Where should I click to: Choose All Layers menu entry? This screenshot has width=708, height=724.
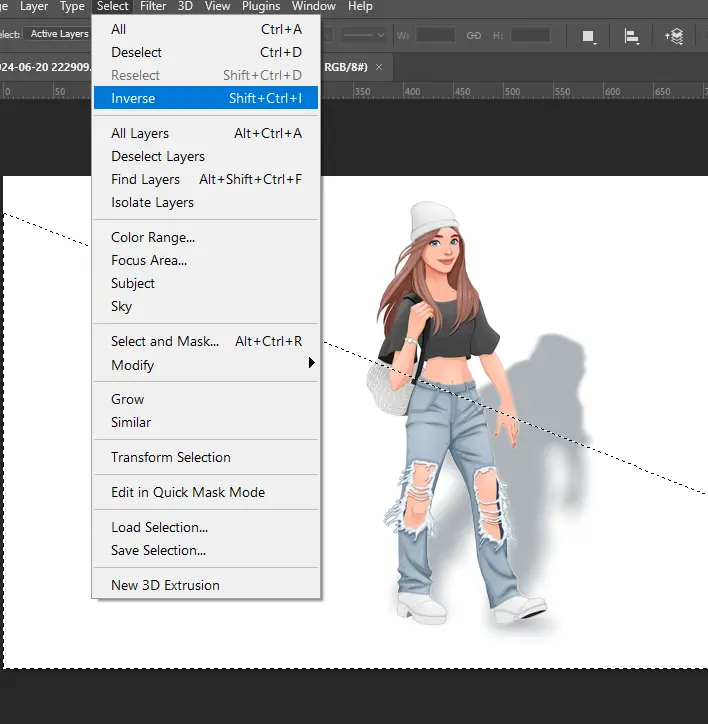click(206, 133)
